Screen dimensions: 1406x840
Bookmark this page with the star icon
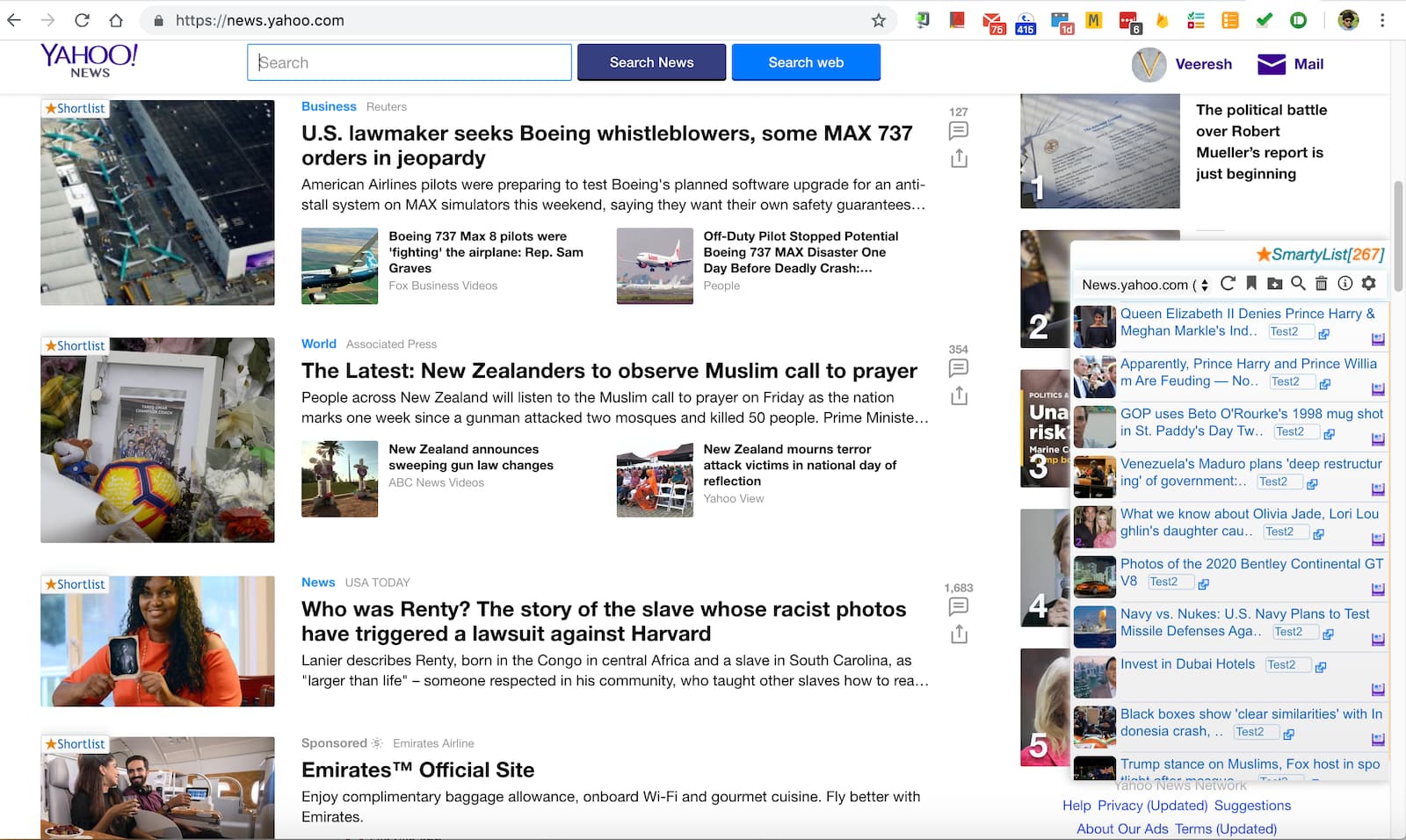click(878, 20)
